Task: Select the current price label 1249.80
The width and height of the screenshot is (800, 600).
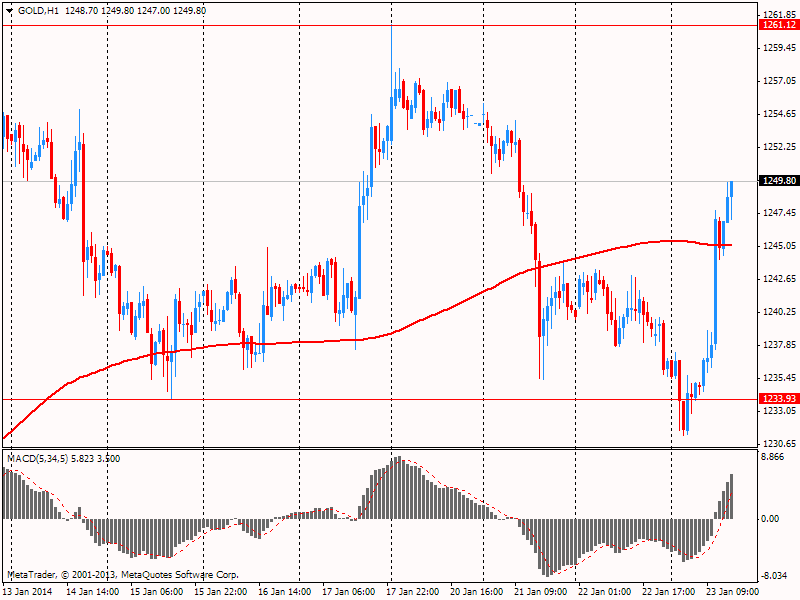Action: (779, 181)
